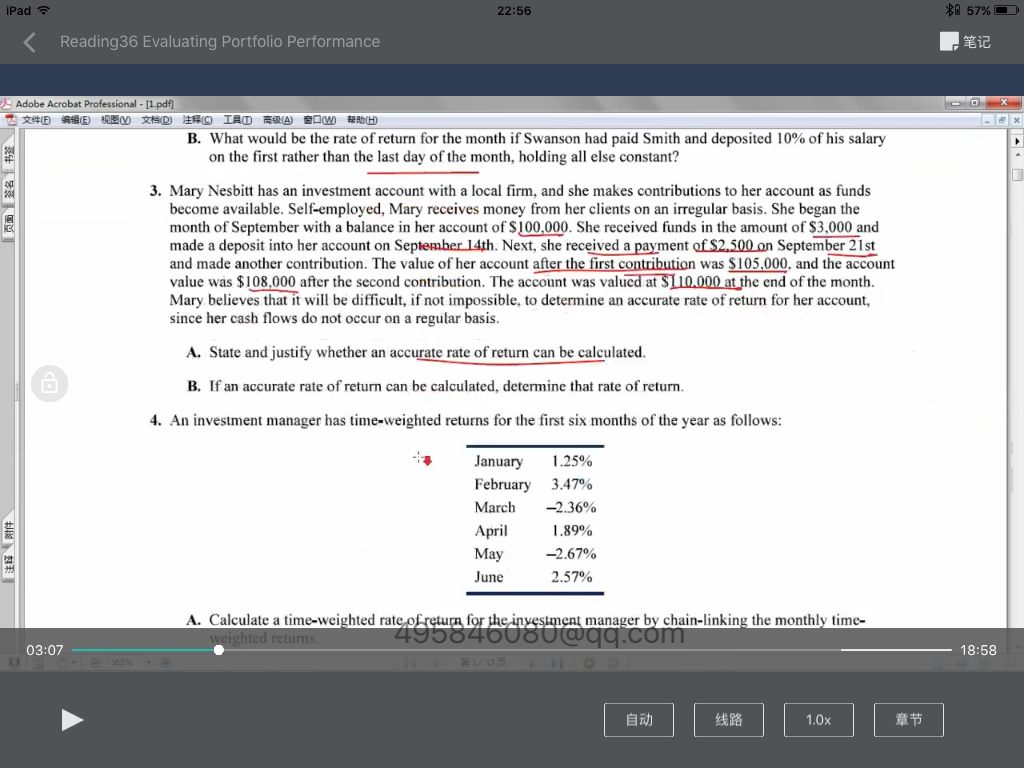Click the underlined "$108,000" value

click(x=266, y=282)
